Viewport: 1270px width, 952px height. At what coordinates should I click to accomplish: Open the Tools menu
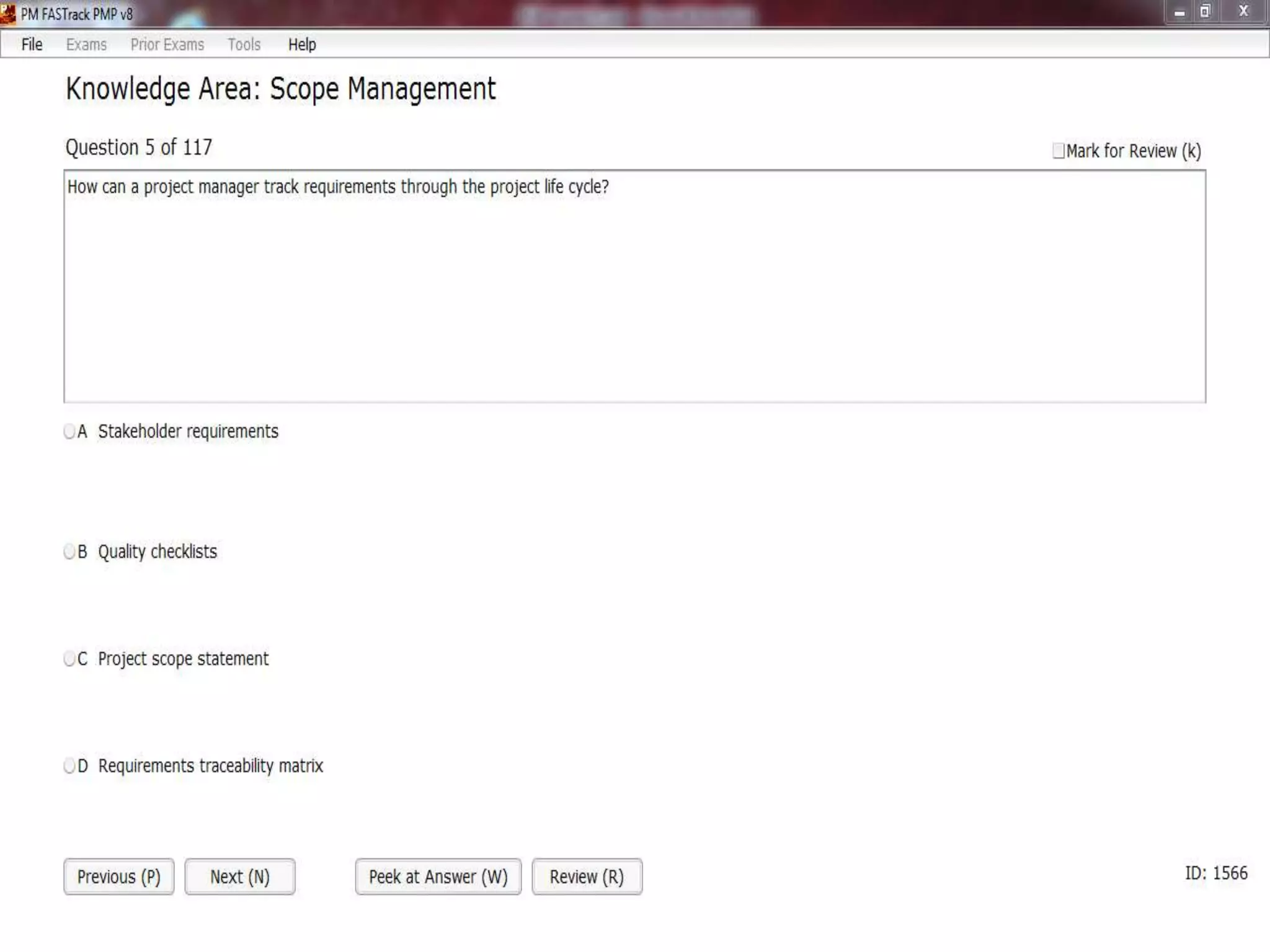244,45
